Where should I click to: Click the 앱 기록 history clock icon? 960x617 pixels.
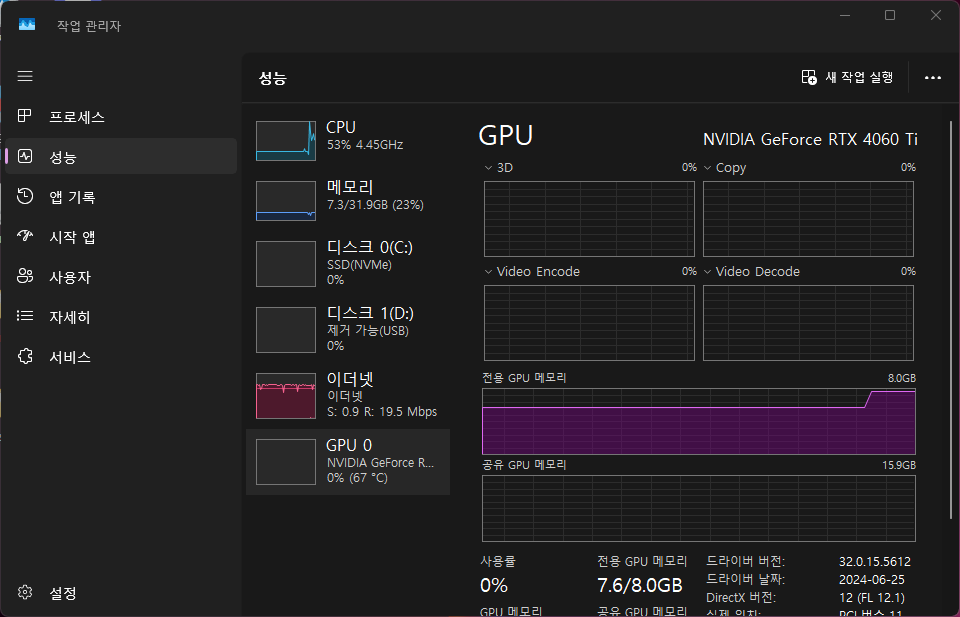[24, 196]
